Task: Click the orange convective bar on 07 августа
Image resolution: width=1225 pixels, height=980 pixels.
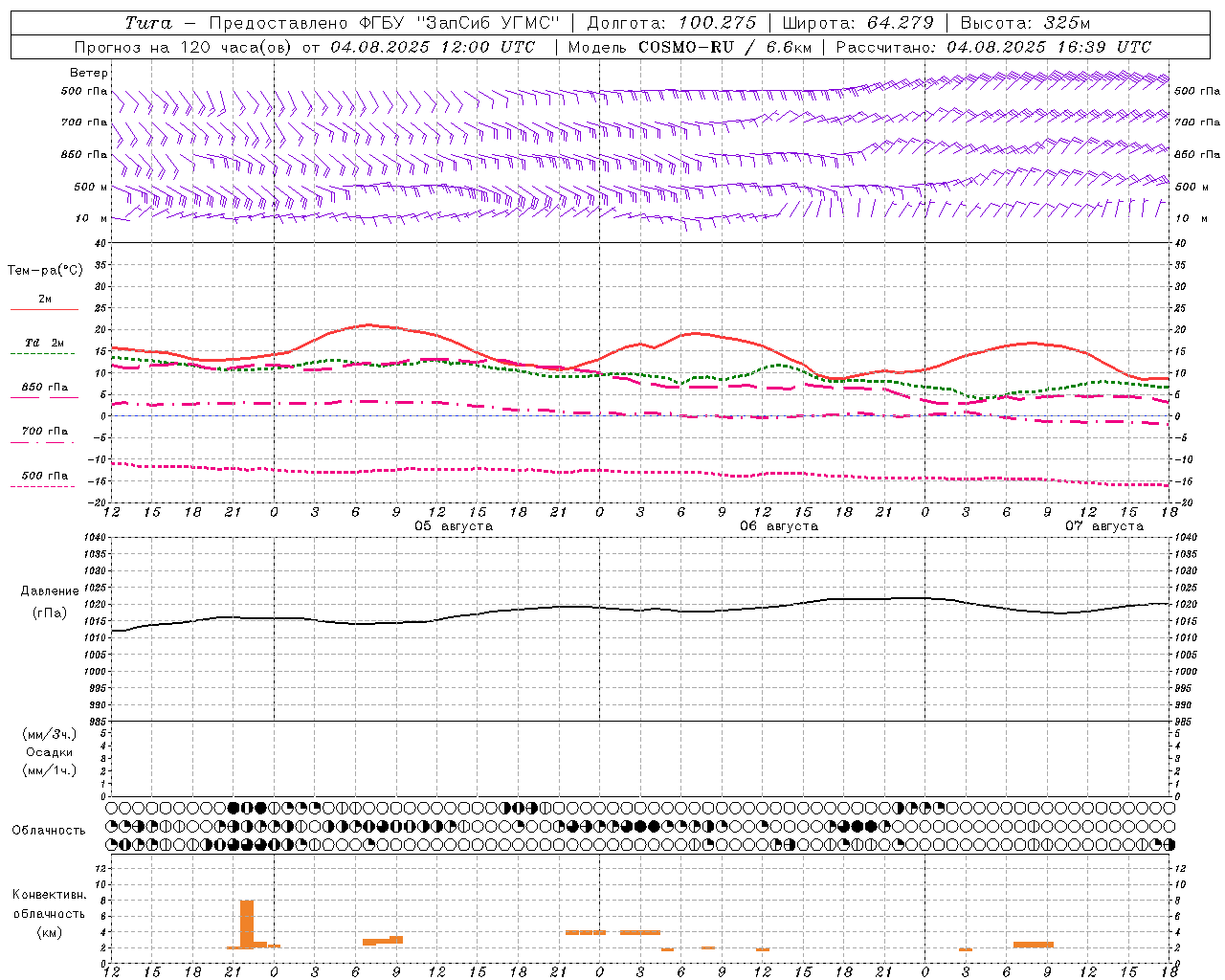Action: (x=1034, y=945)
